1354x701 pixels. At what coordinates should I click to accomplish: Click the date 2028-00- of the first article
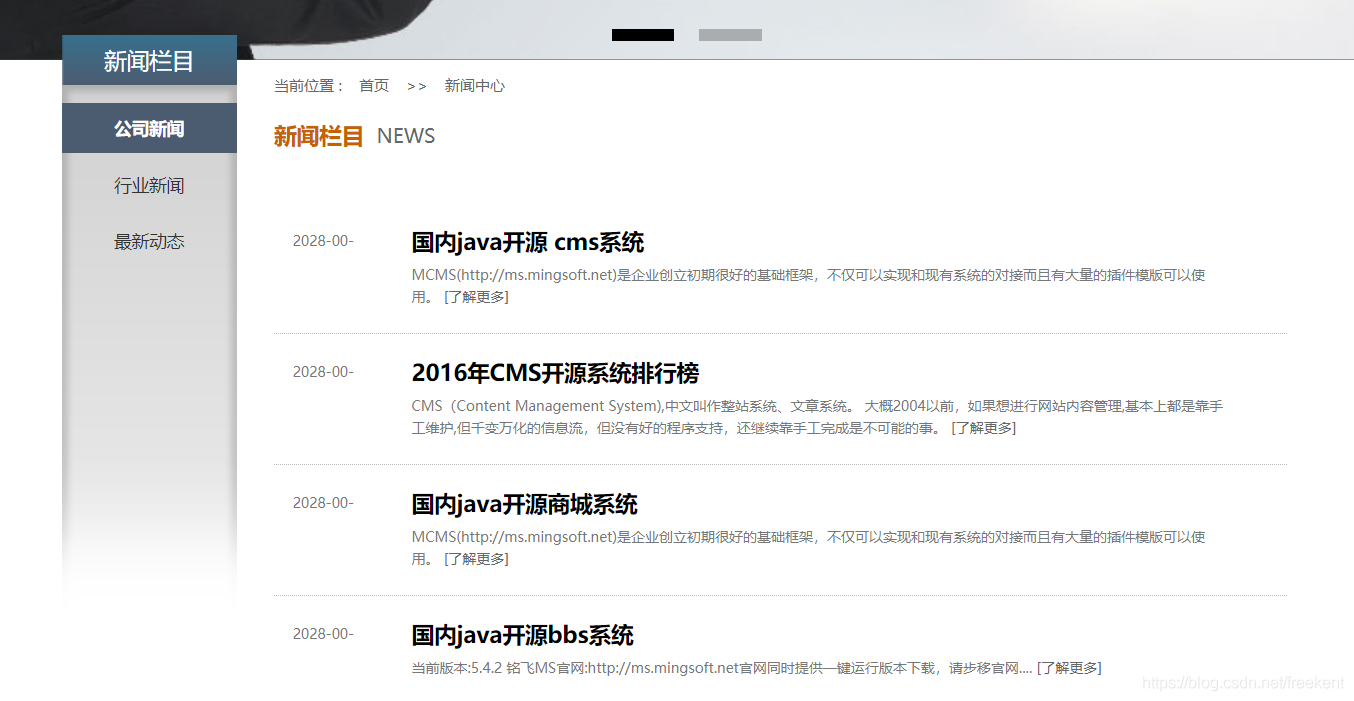322,240
